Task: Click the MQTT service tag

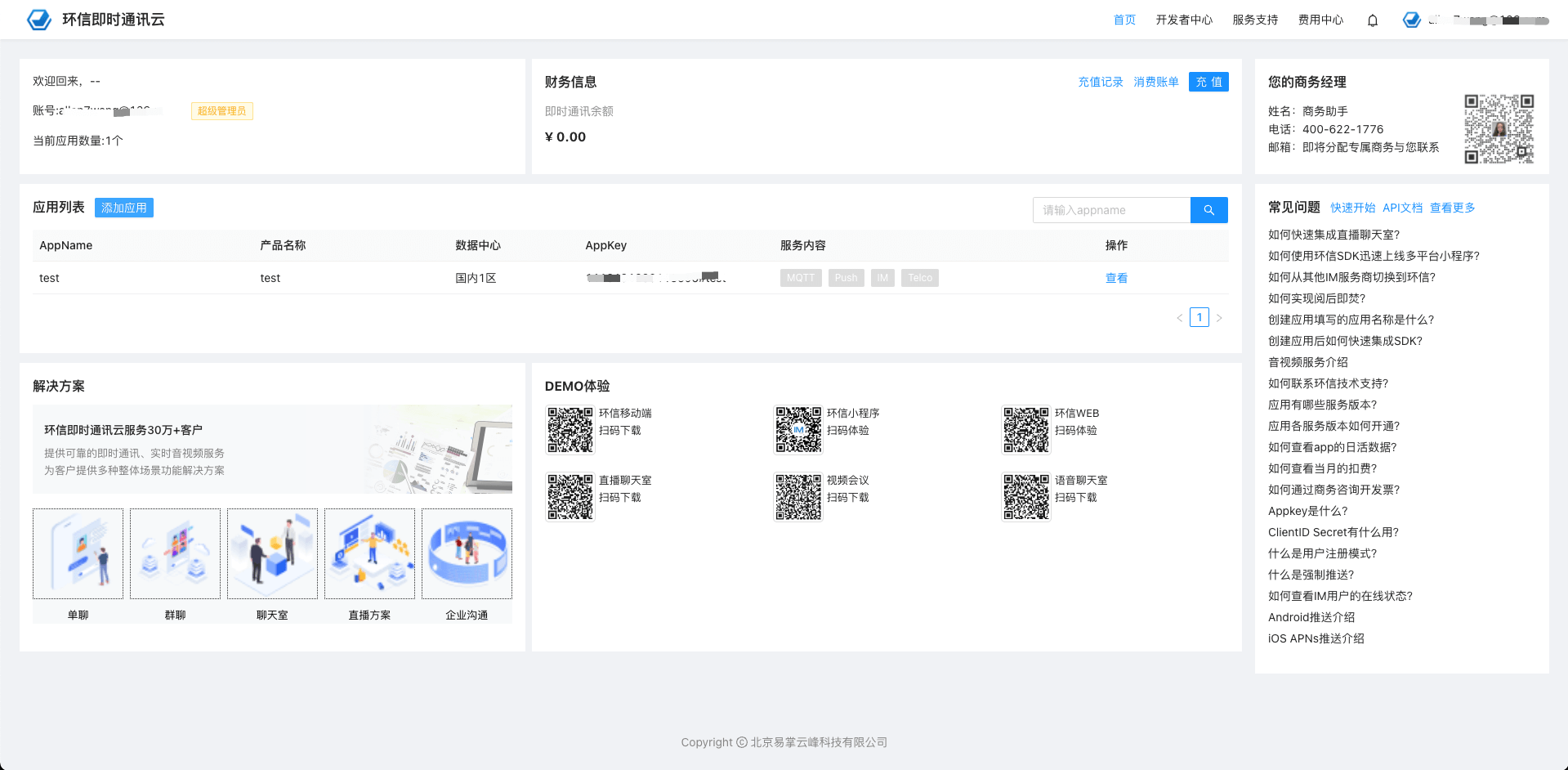Action: pyautogui.click(x=801, y=278)
